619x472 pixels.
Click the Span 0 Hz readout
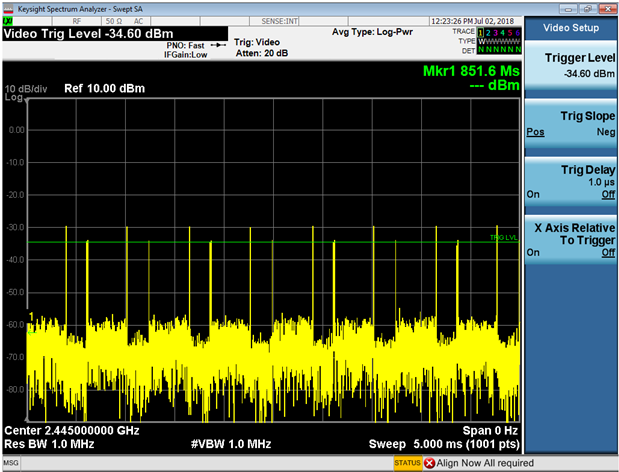coord(490,430)
